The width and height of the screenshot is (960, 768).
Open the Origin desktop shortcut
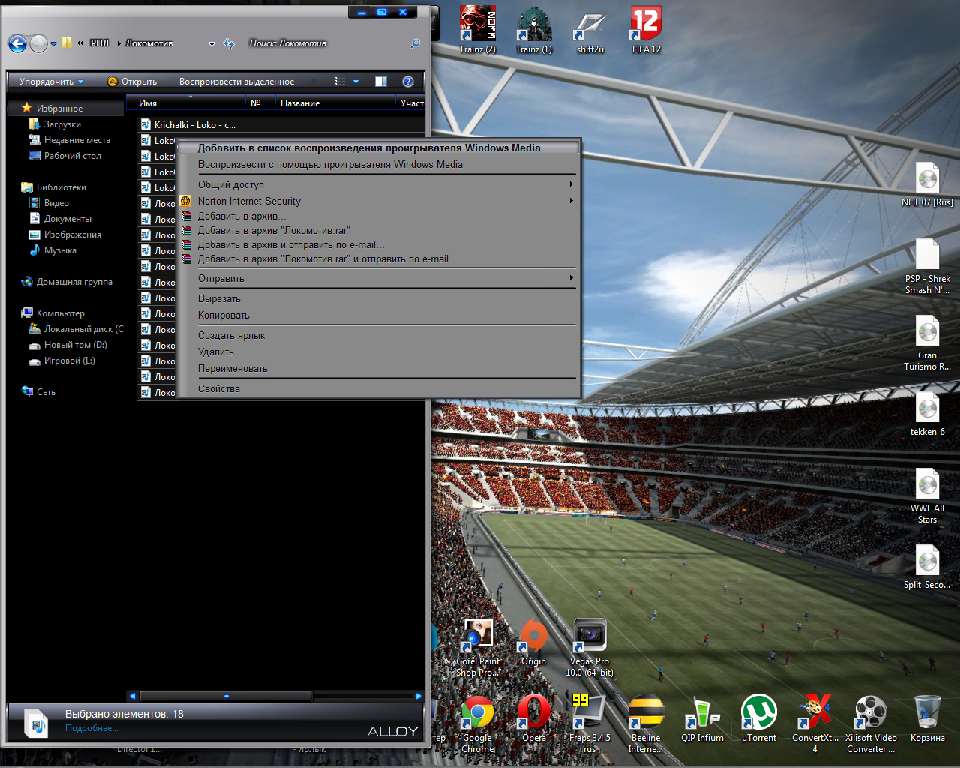tap(534, 637)
